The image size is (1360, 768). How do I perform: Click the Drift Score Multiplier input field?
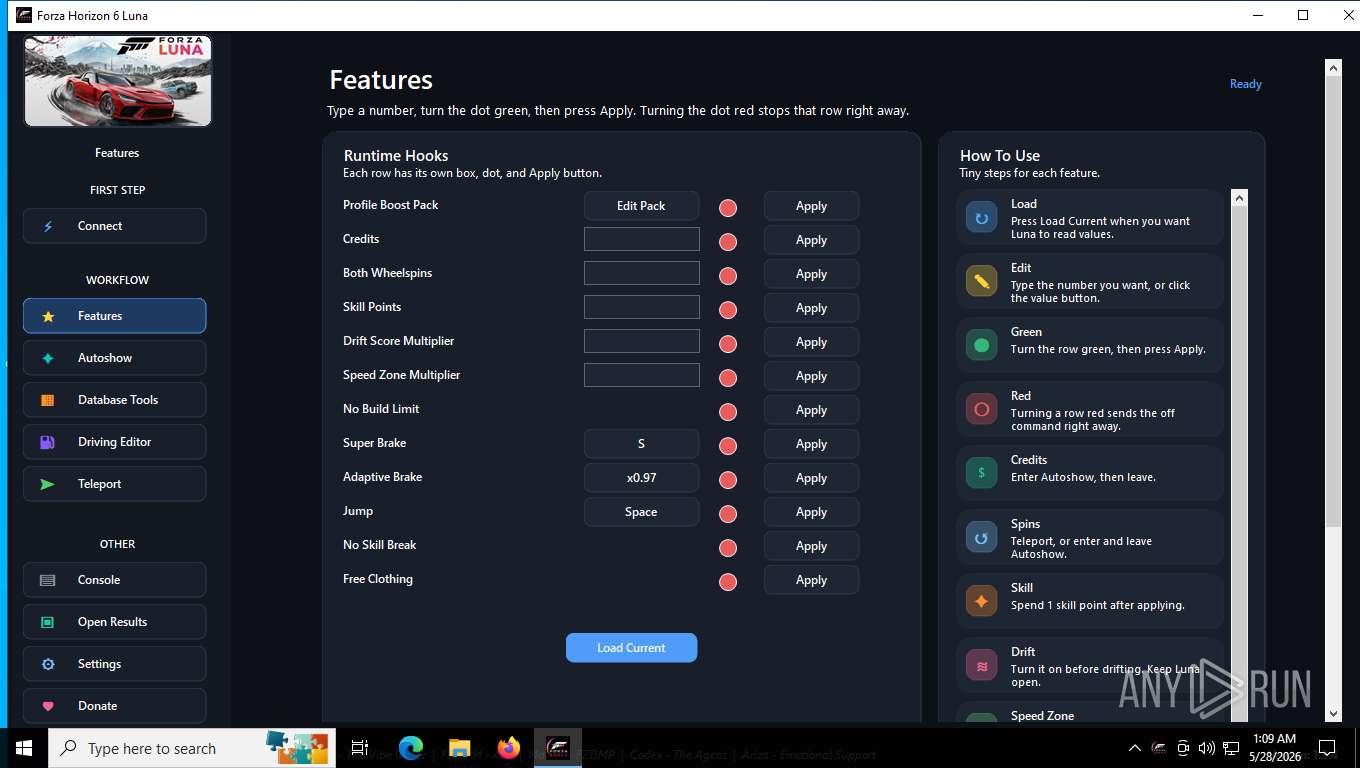point(642,341)
